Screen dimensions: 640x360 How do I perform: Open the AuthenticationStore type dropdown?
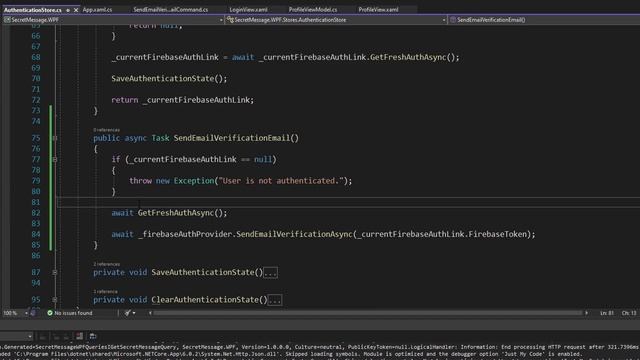[x=336, y=20]
